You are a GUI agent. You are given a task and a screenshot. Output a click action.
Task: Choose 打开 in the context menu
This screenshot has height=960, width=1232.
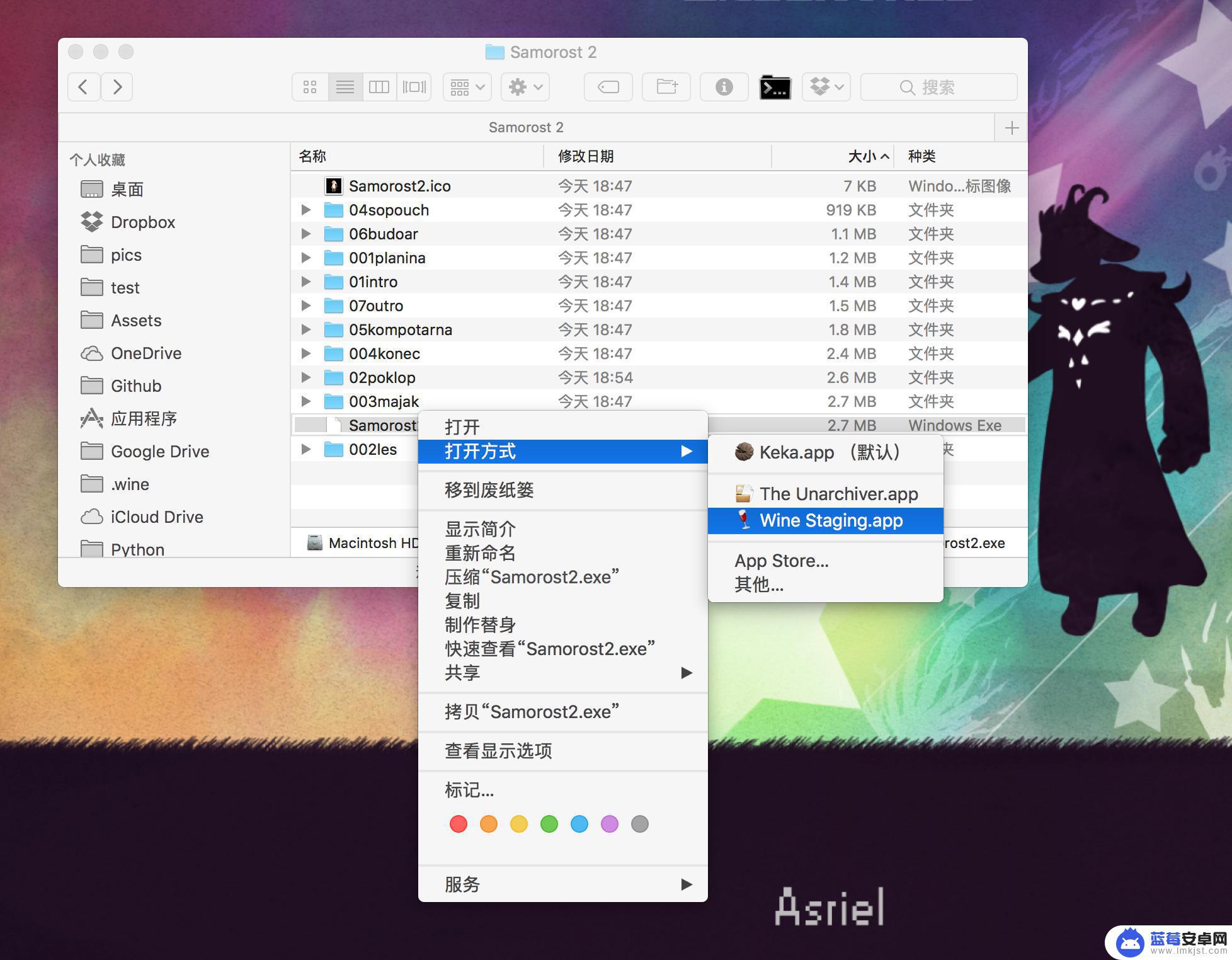563,427
